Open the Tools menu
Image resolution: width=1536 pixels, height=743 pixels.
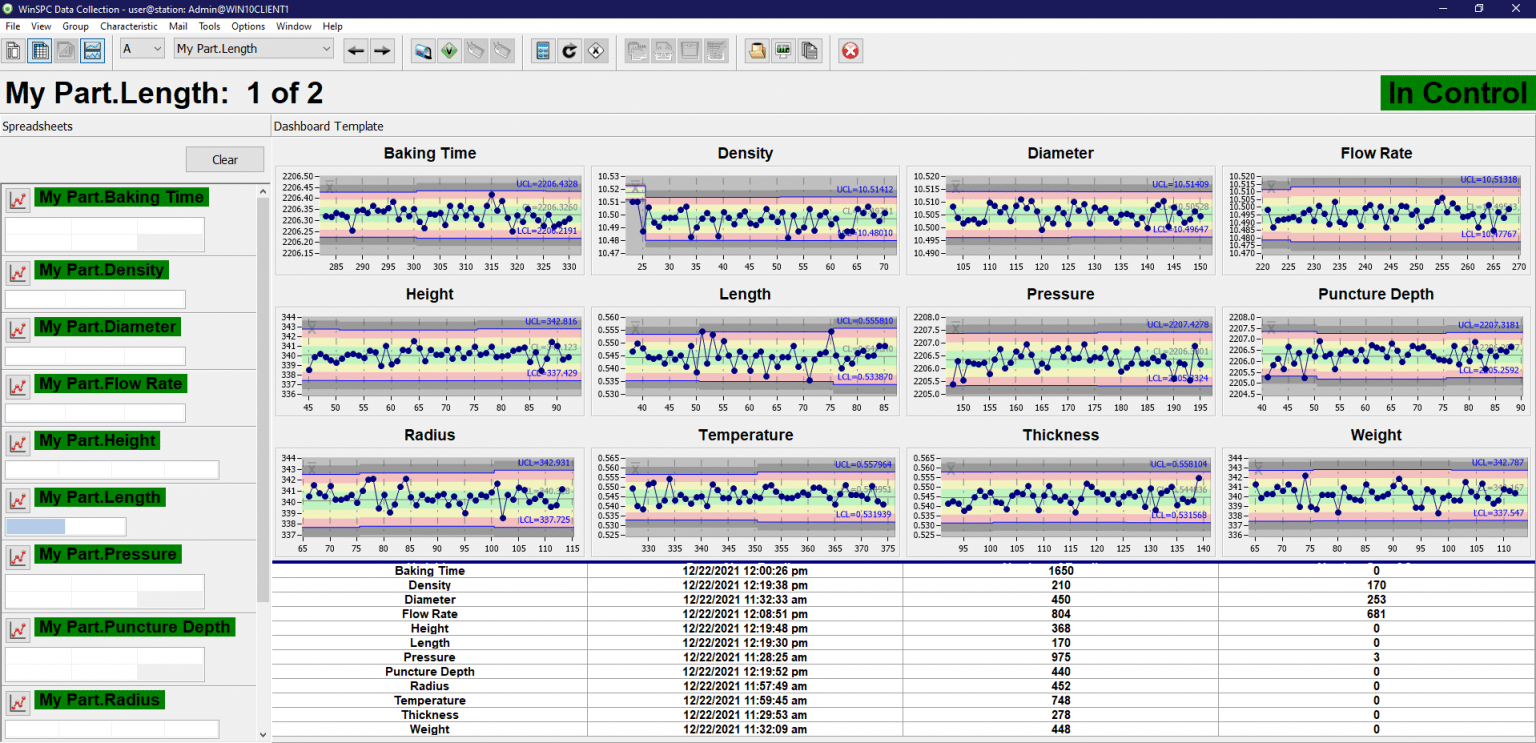209,26
